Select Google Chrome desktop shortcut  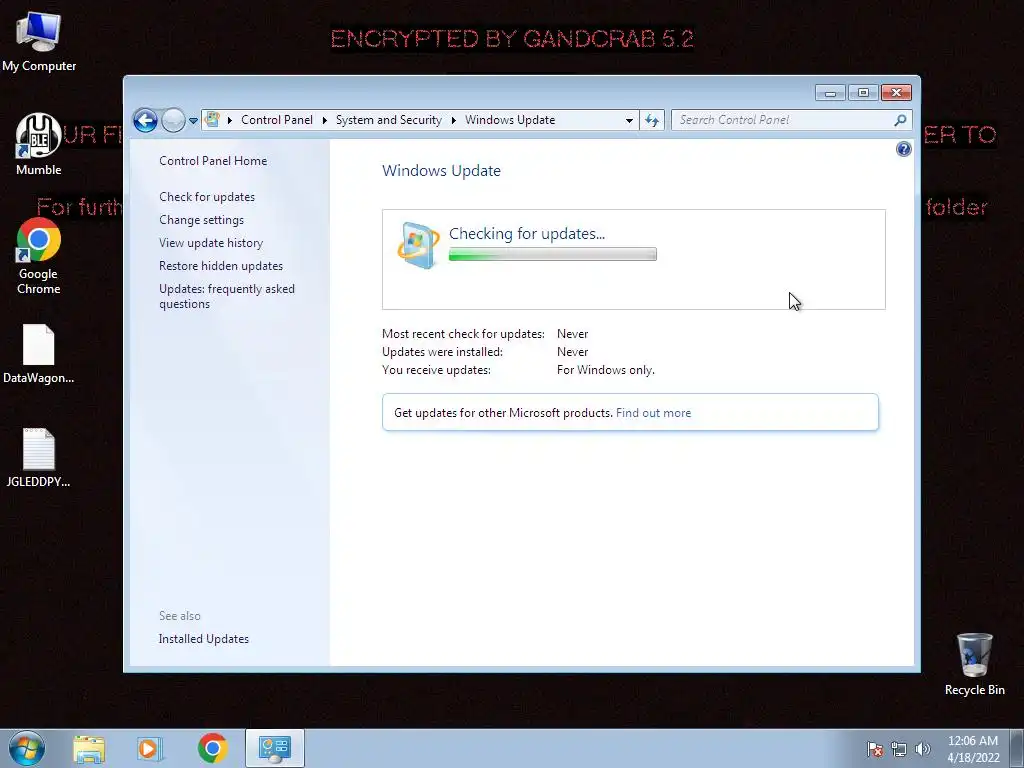click(39, 256)
